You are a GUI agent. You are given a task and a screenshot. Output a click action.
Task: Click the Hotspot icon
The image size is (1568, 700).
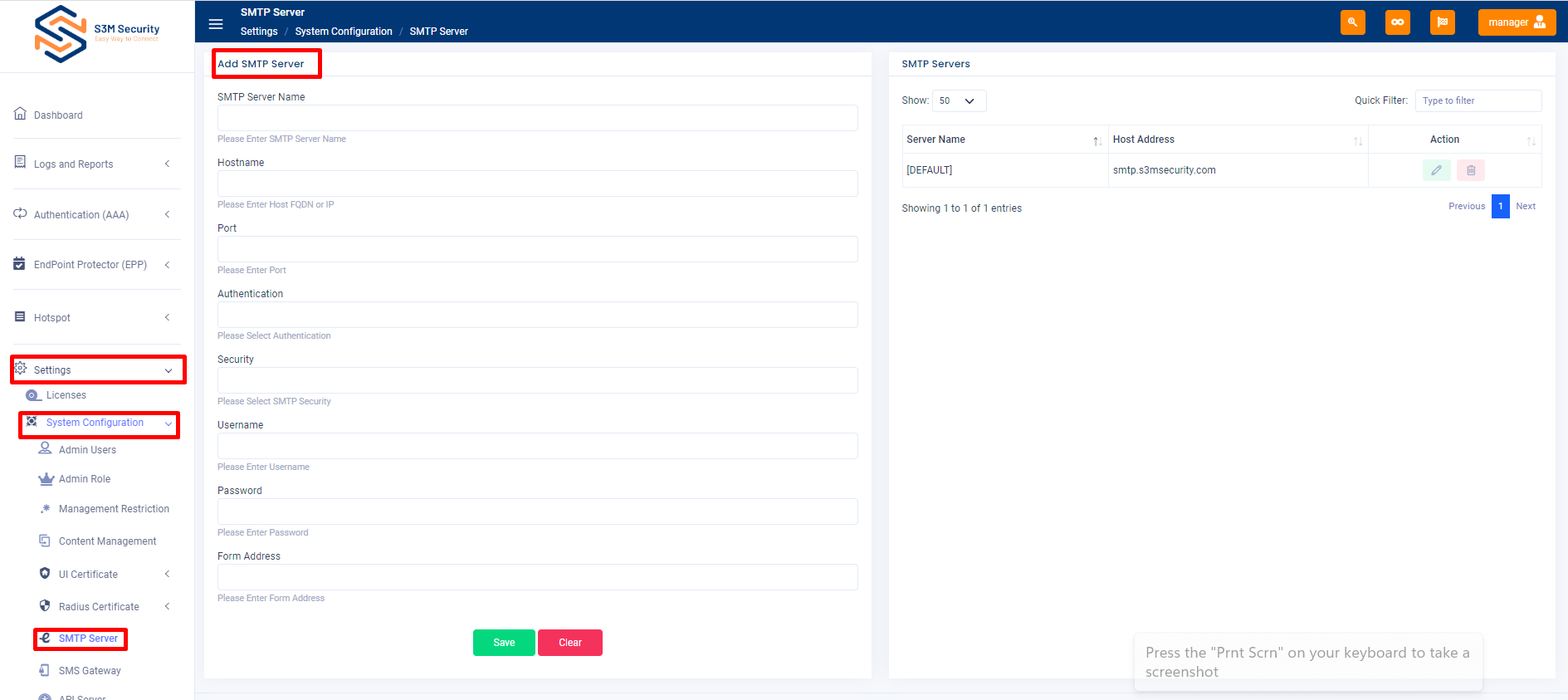(20, 316)
